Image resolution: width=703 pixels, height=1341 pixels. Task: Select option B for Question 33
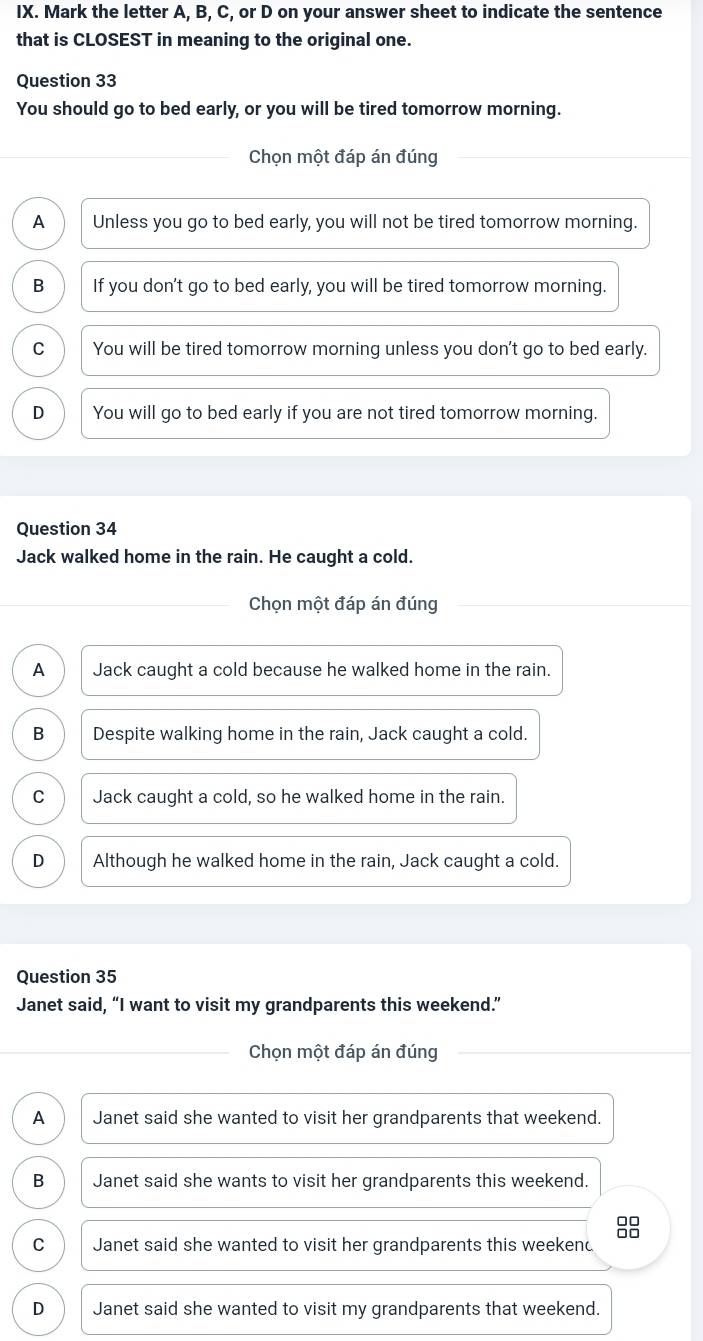pos(39,287)
